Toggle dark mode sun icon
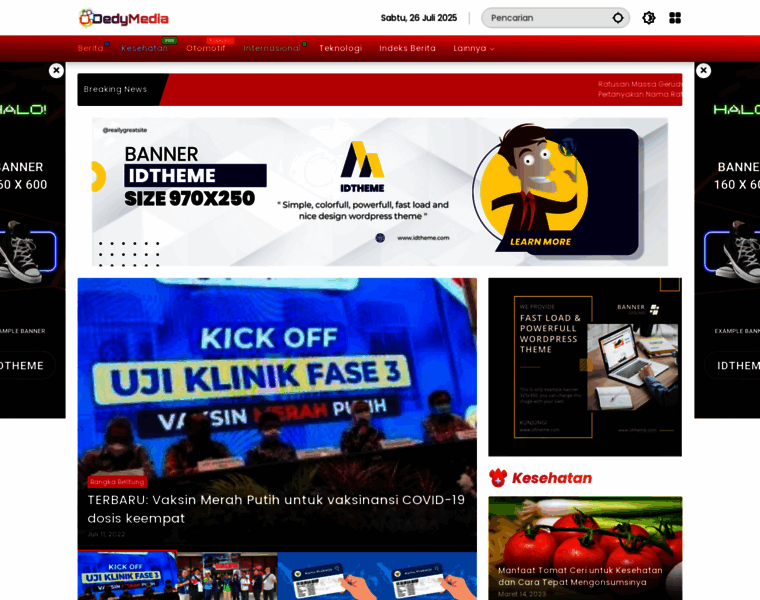The height and width of the screenshot is (600, 760). [649, 18]
